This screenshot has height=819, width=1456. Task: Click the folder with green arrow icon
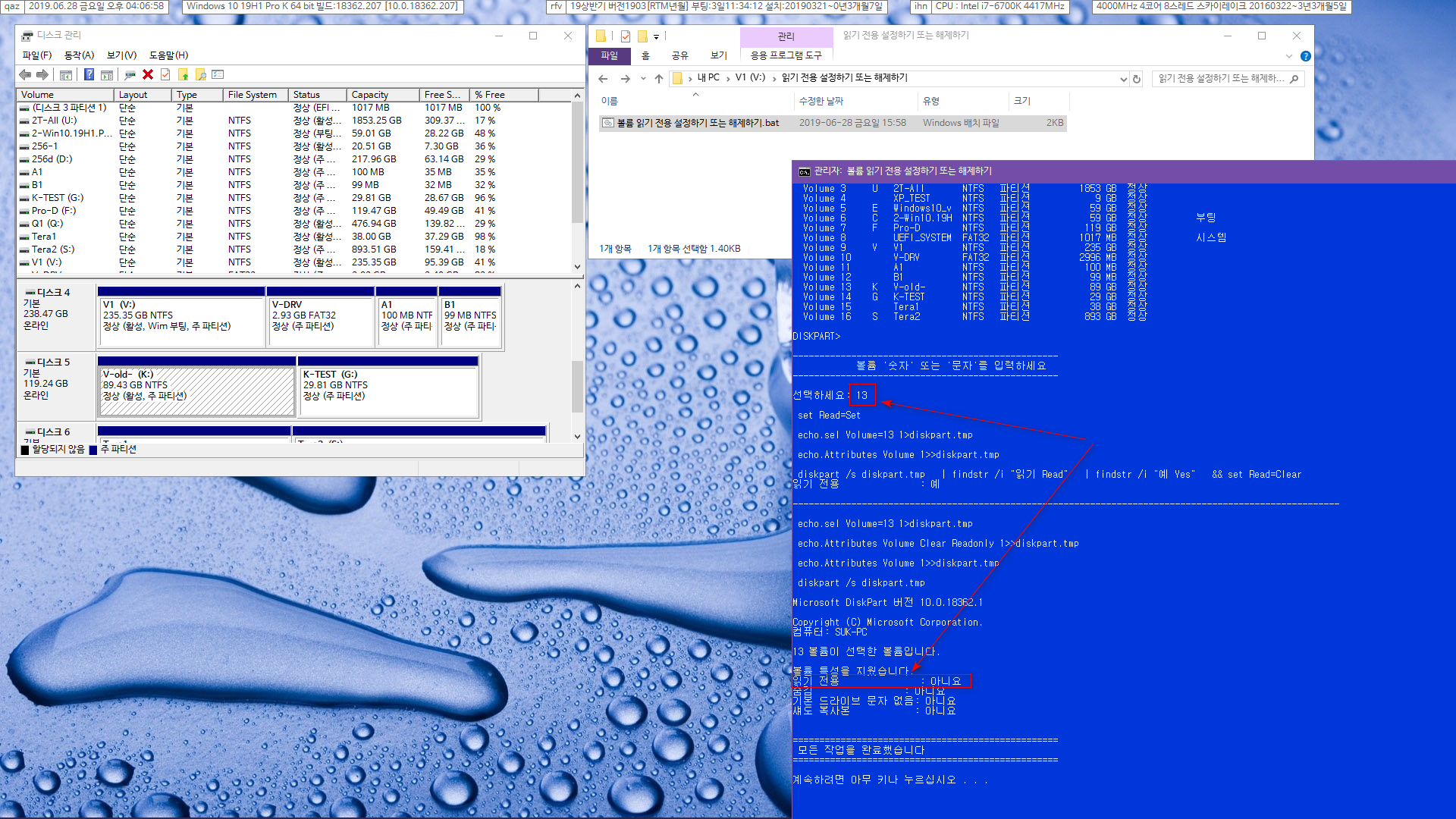(x=183, y=74)
